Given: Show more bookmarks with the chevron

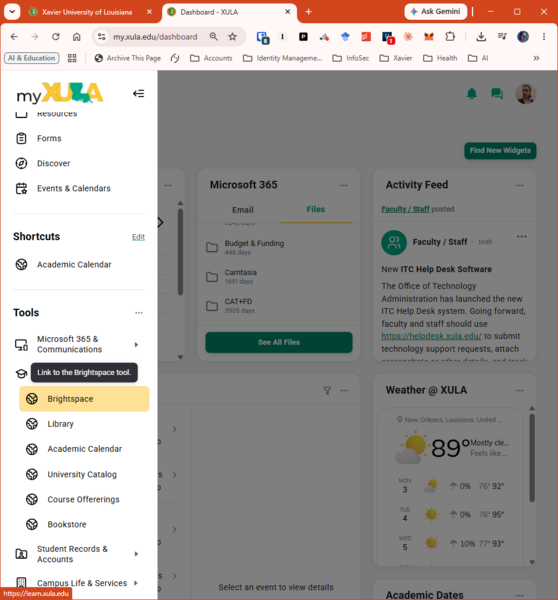Looking at the screenshot, I should coord(536,58).
